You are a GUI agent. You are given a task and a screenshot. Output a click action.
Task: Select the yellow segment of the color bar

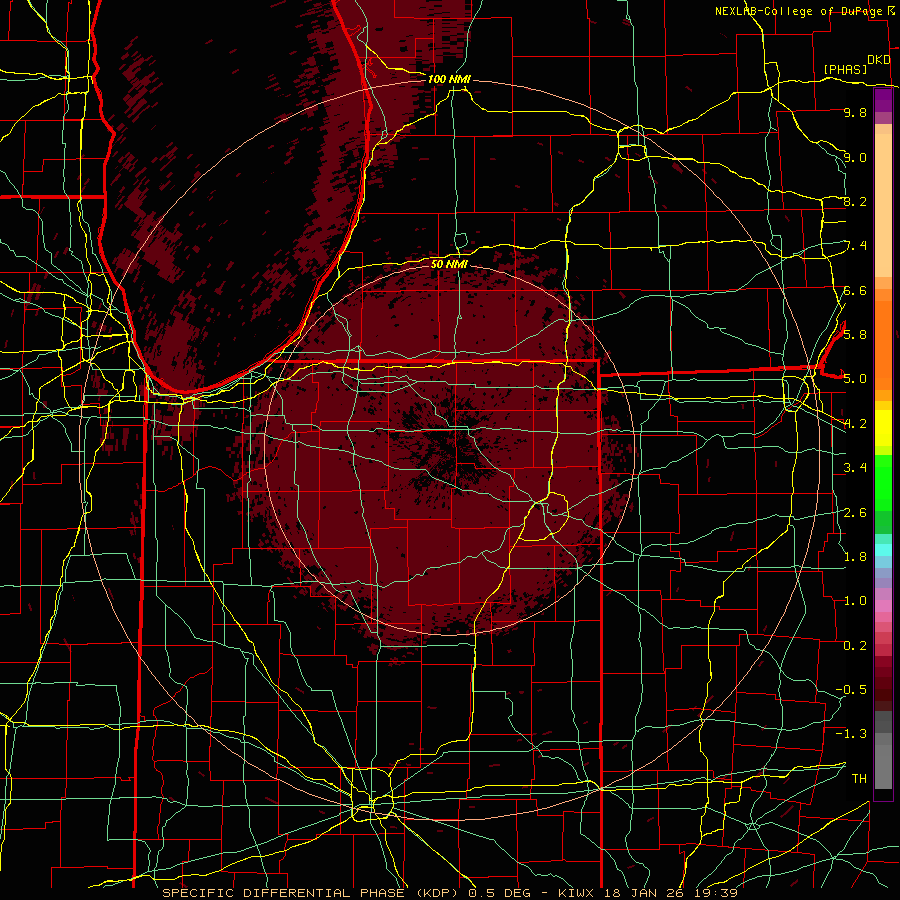tap(883, 428)
